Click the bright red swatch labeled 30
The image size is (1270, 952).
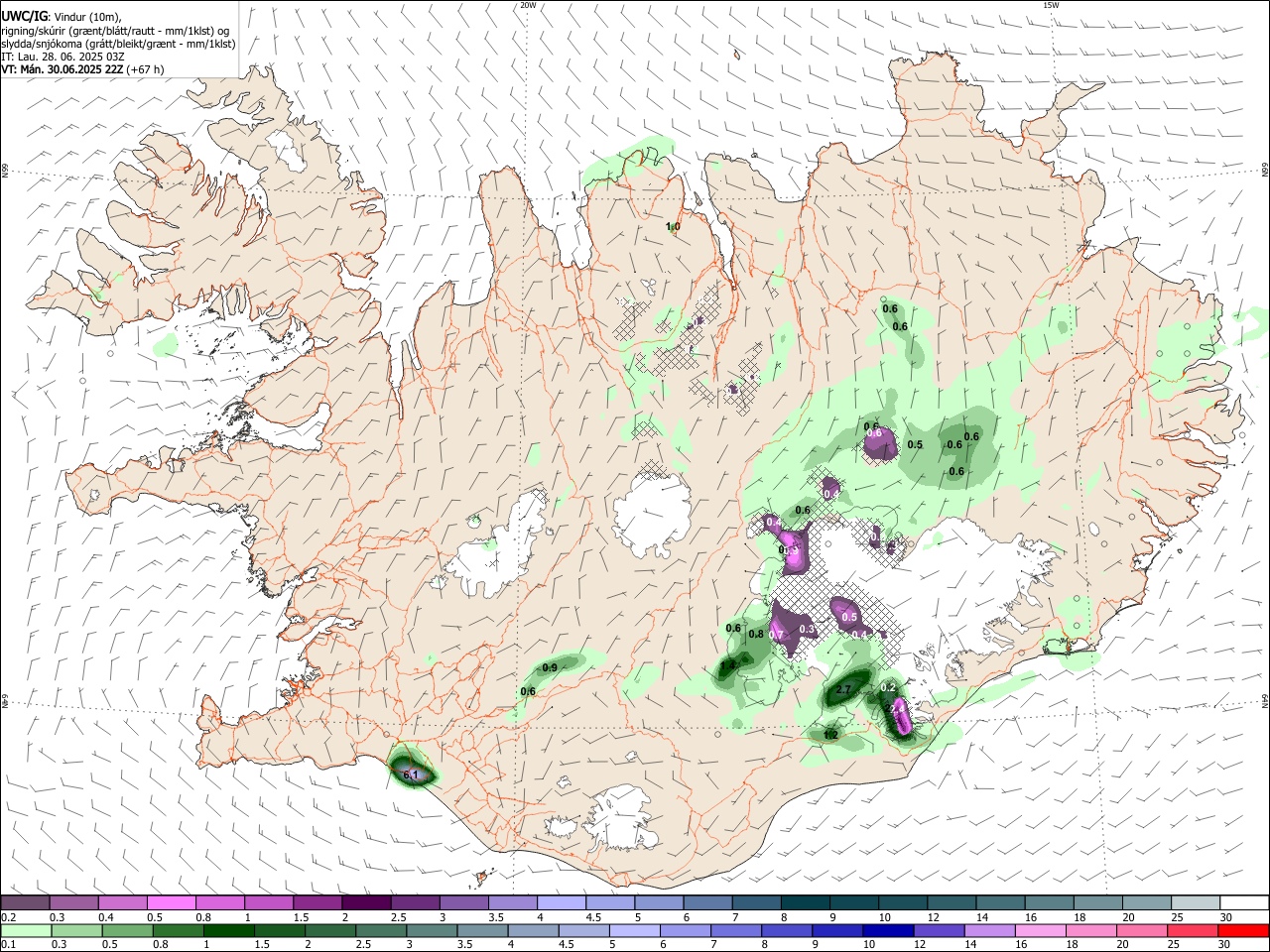(1243, 930)
